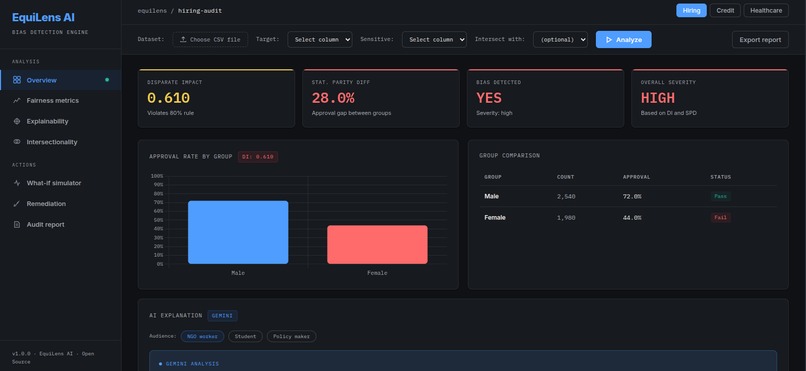
Task: Select Student audience option
Action: tap(245, 337)
